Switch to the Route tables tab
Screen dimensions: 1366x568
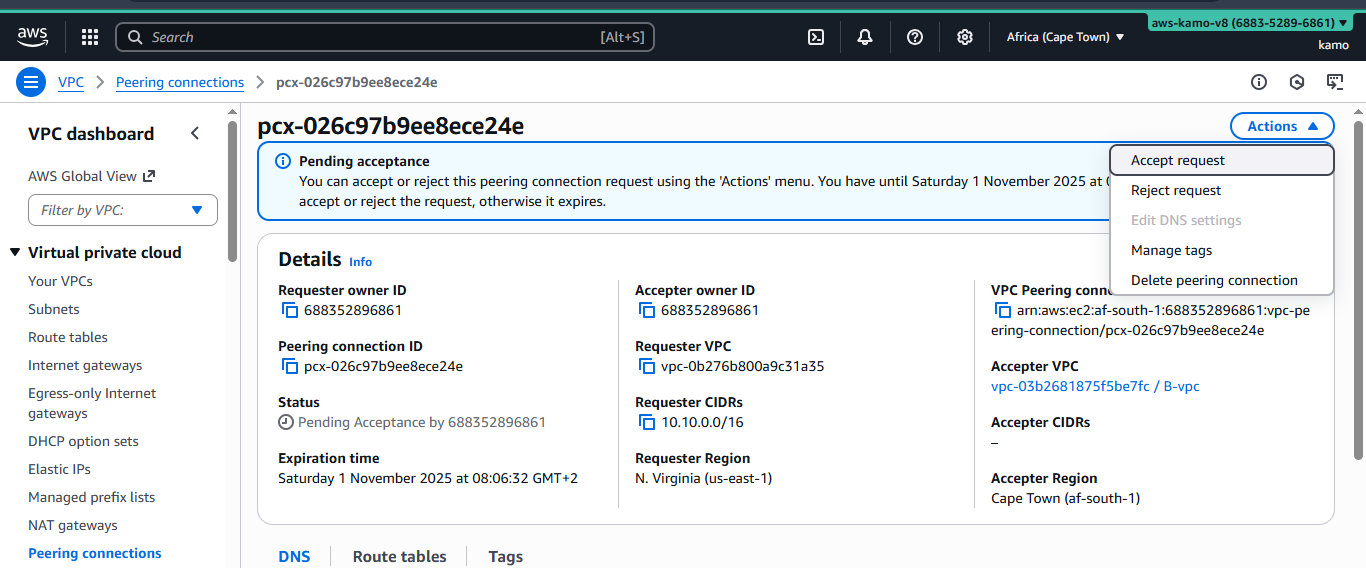(400, 556)
